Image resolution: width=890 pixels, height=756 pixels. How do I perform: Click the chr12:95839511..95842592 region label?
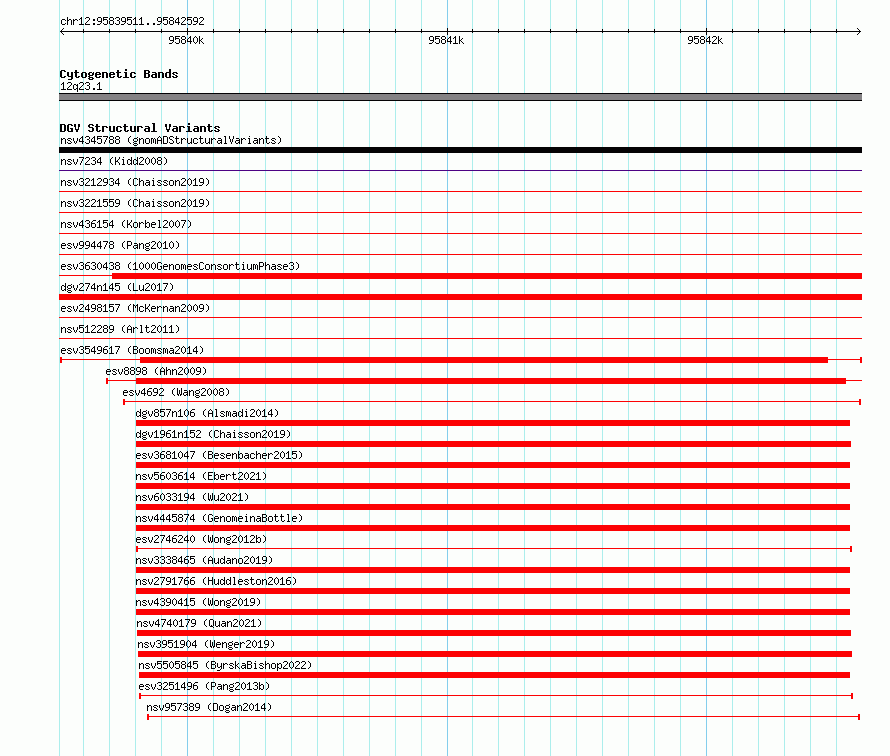132,21
